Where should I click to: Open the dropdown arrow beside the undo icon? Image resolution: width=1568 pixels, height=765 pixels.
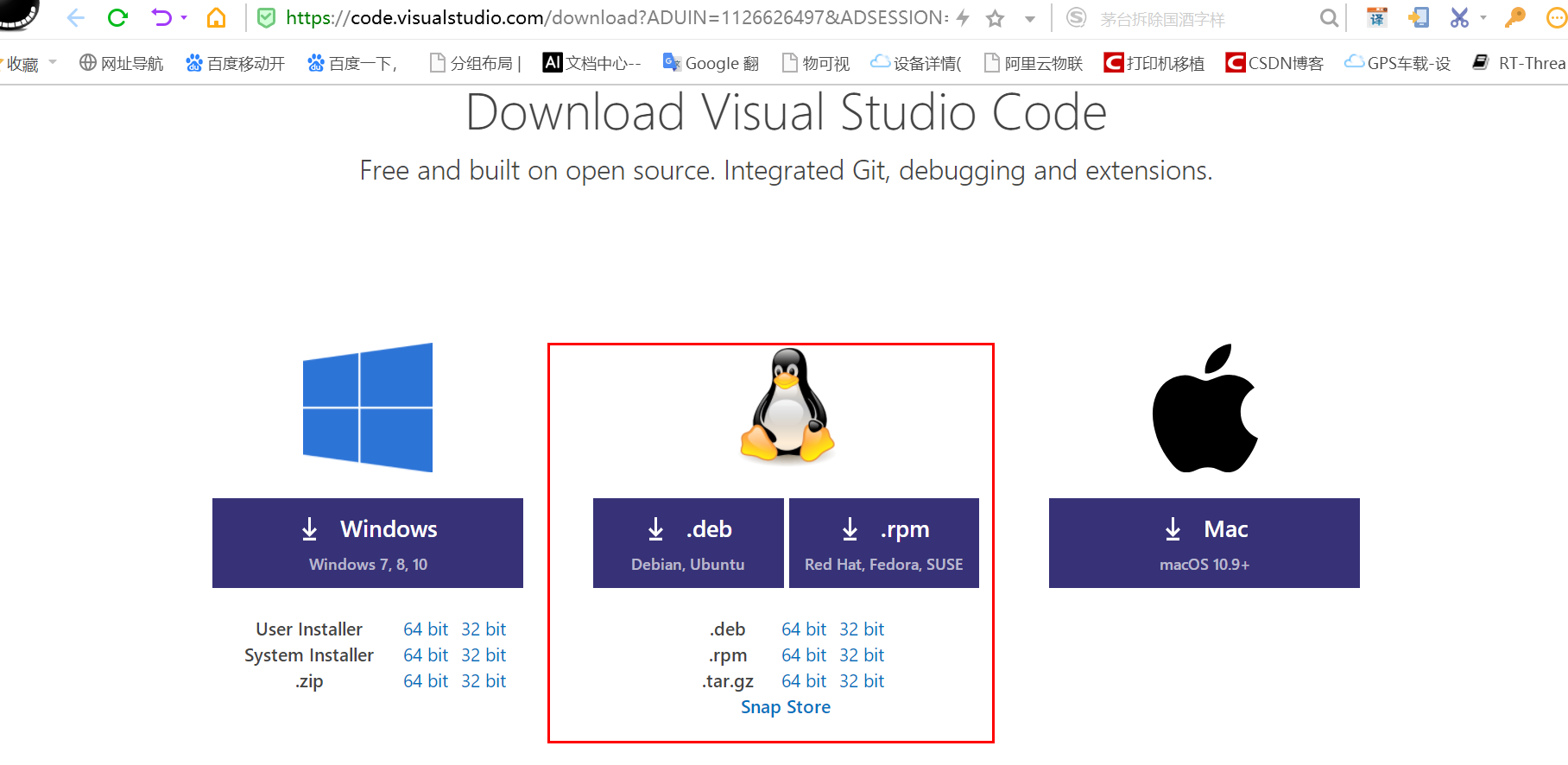tap(184, 18)
